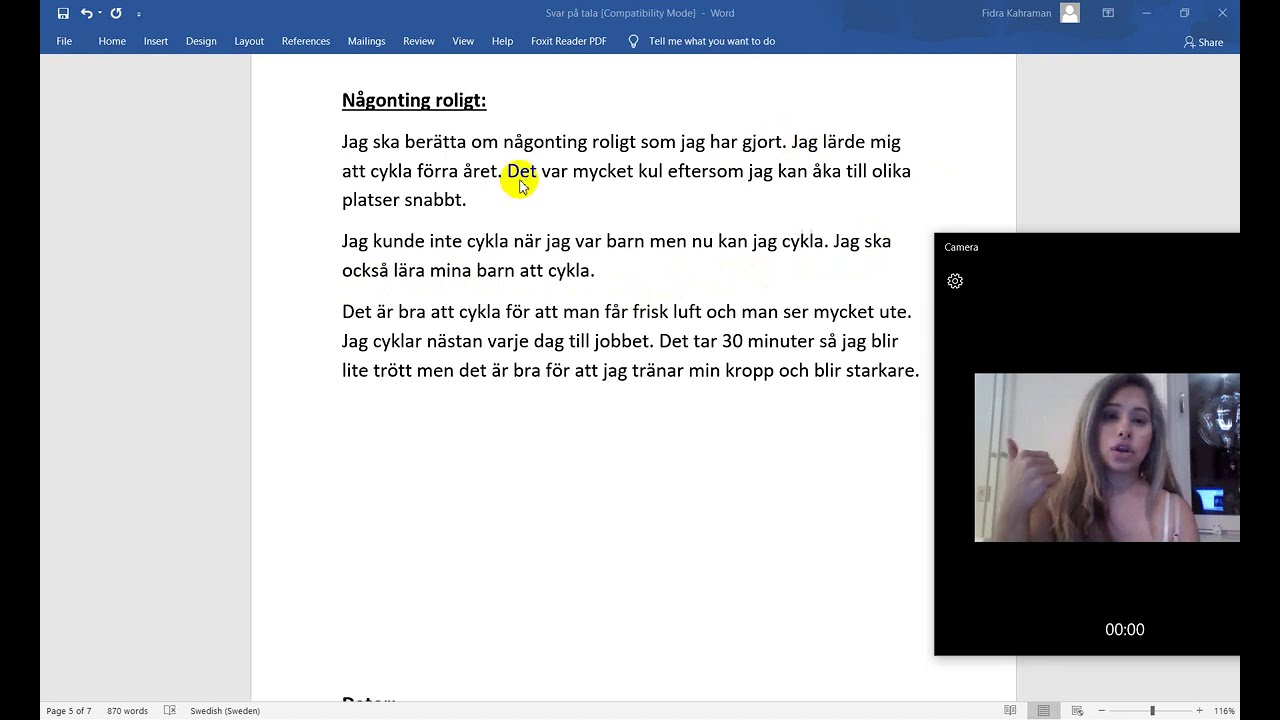Screen dimensions: 1280x720
Task: Type in Tell me what you want to do
Action: (712, 41)
